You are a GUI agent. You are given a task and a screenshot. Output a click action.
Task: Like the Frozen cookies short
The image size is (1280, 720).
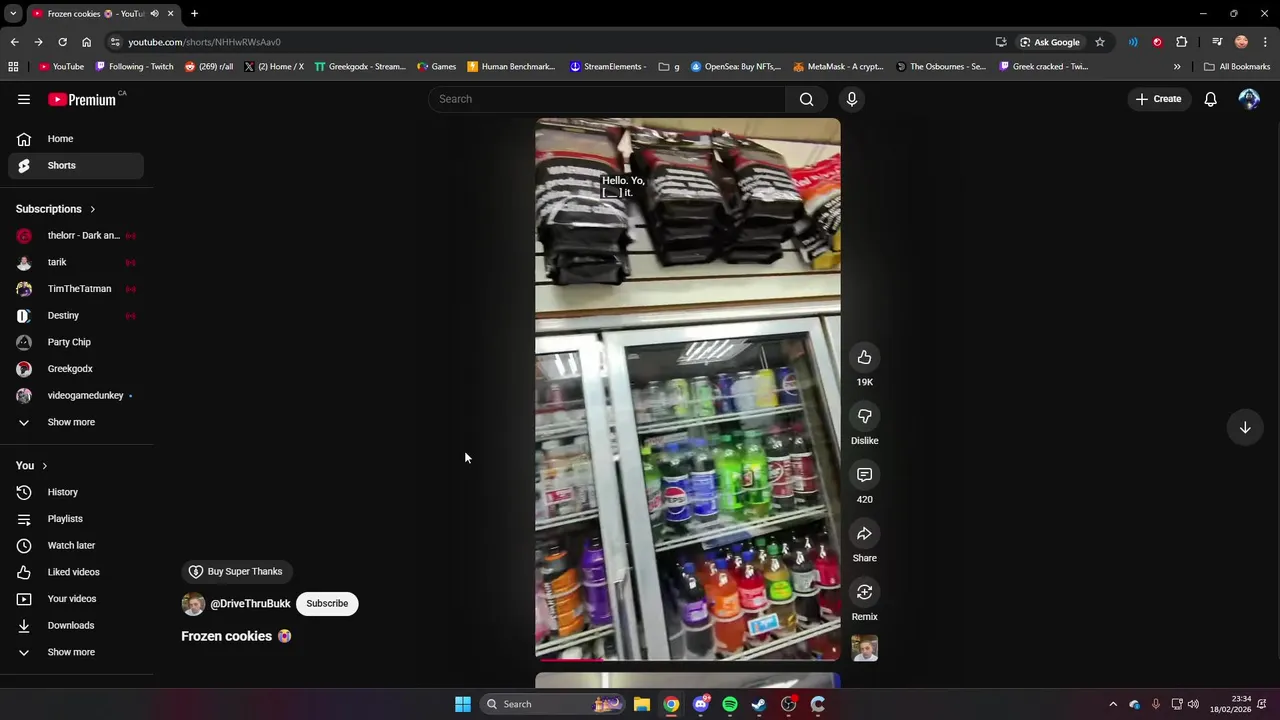[864, 358]
